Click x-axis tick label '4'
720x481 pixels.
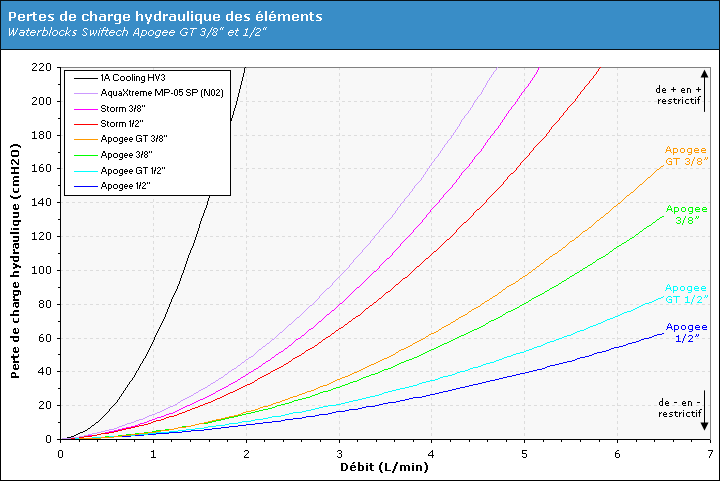[432, 454]
